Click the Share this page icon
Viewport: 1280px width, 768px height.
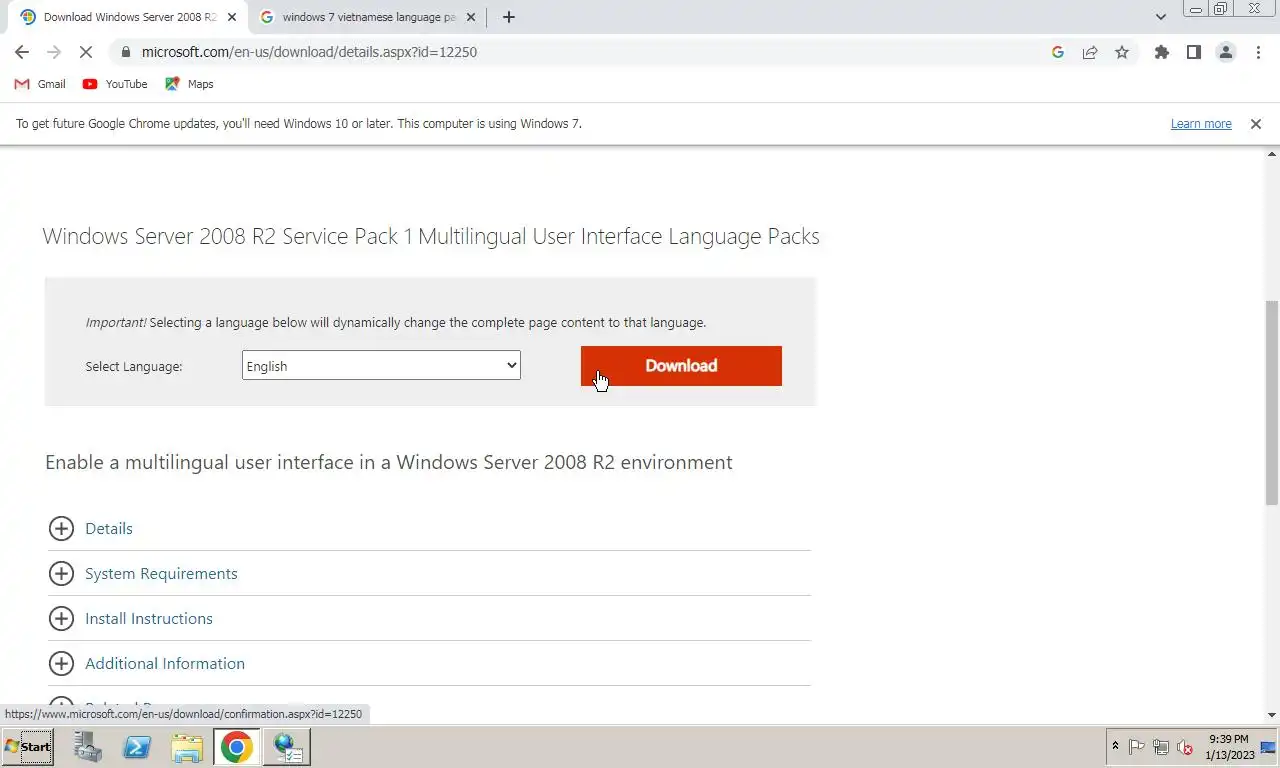1090,52
